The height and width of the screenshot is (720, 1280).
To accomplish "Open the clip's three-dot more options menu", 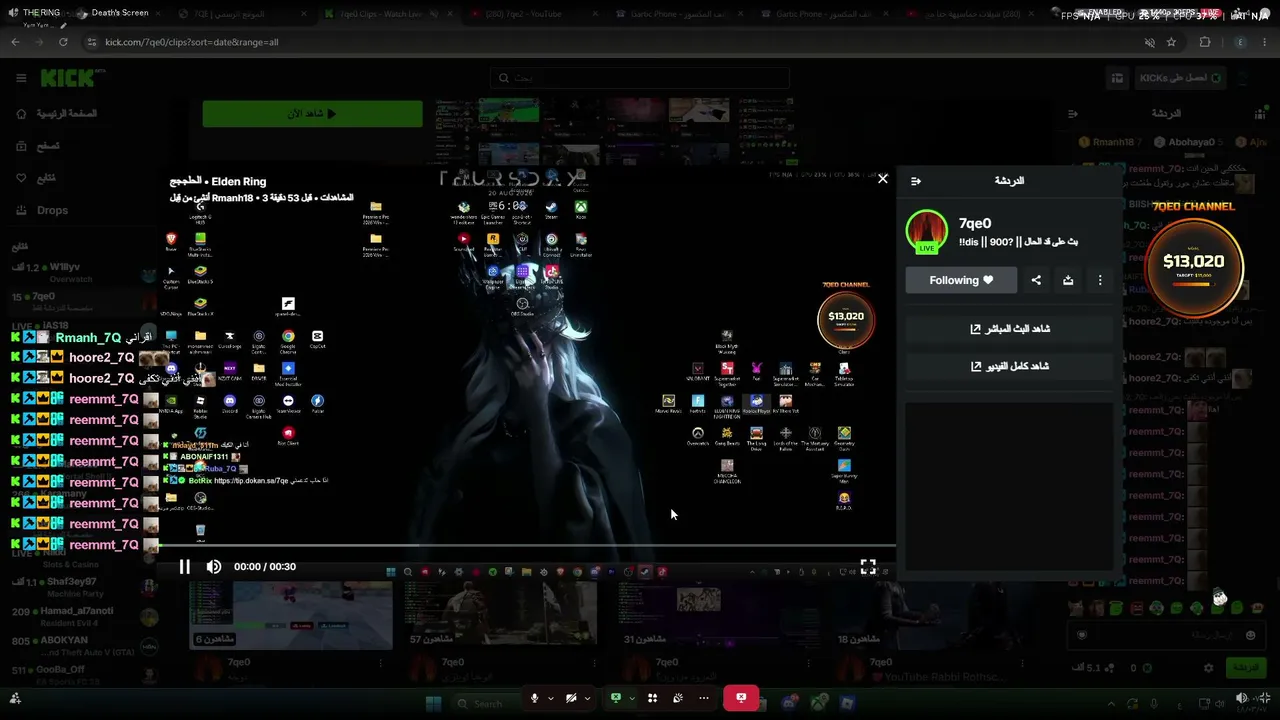I will click(x=1100, y=280).
